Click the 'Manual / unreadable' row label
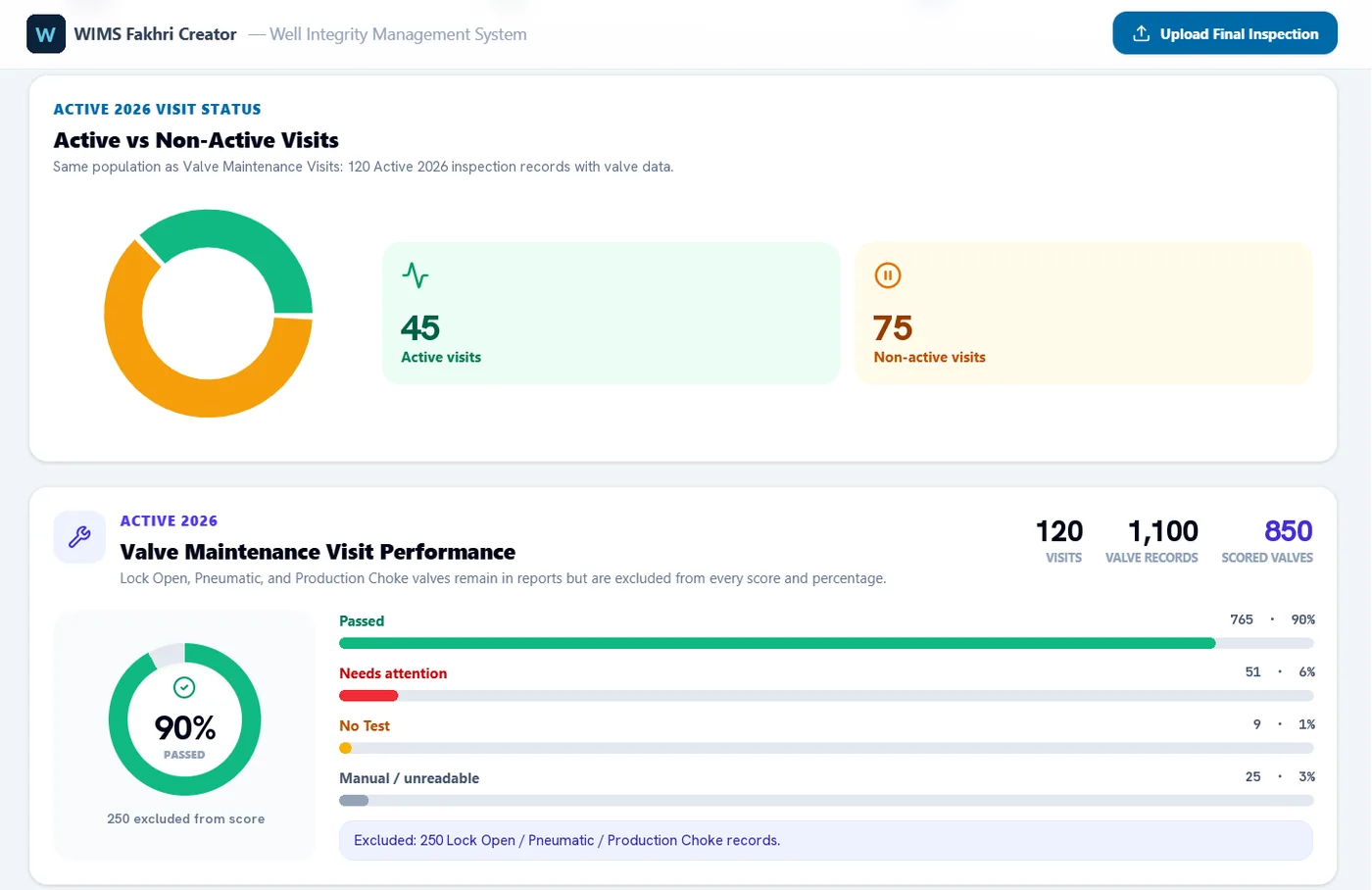 [x=410, y=778]
